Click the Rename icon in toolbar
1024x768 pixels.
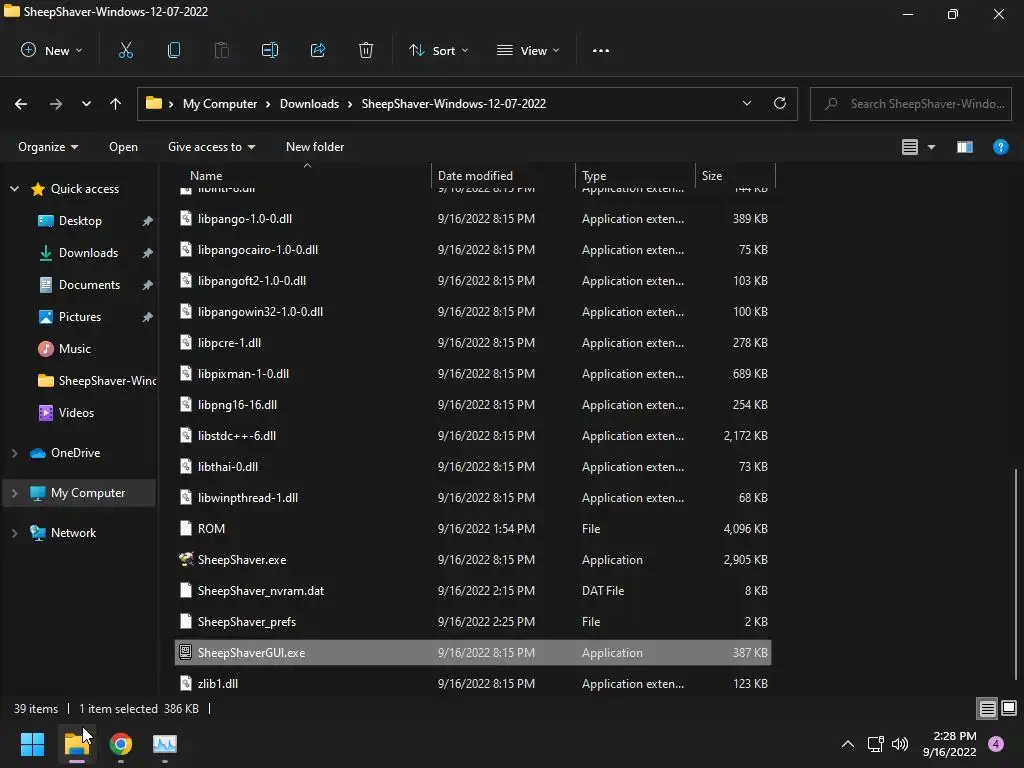coord(270,50)
